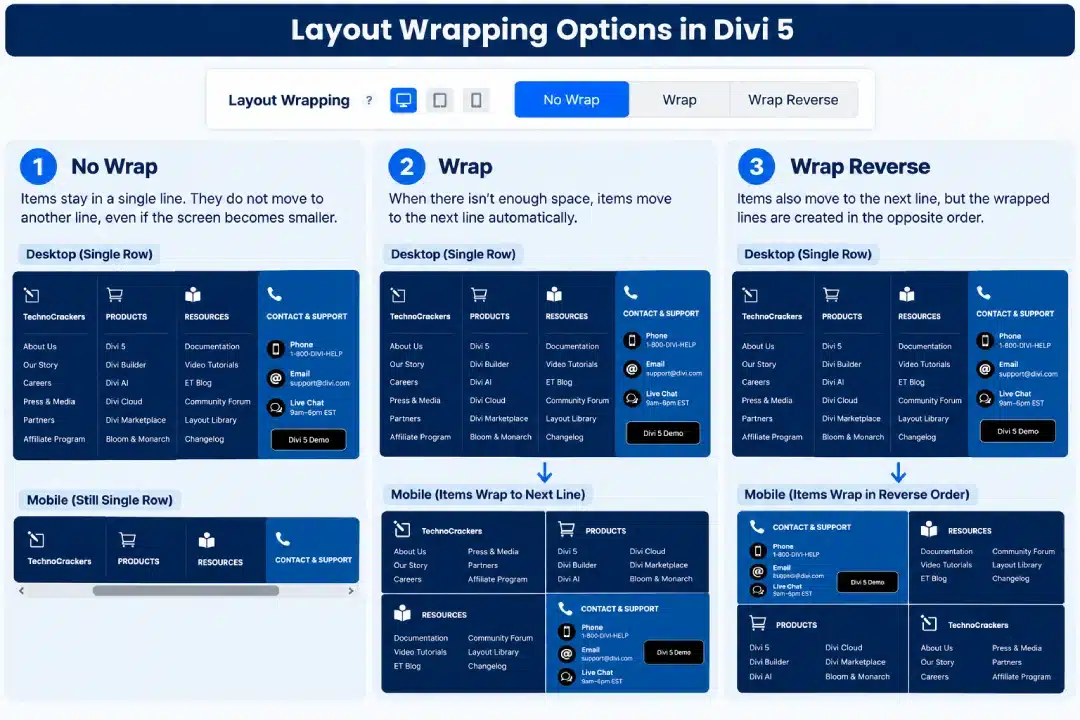Click the 'Mobile (Items Wrap in Reverse Order)' label
This screenshot has height=720, width=1080.
[857, 494]
